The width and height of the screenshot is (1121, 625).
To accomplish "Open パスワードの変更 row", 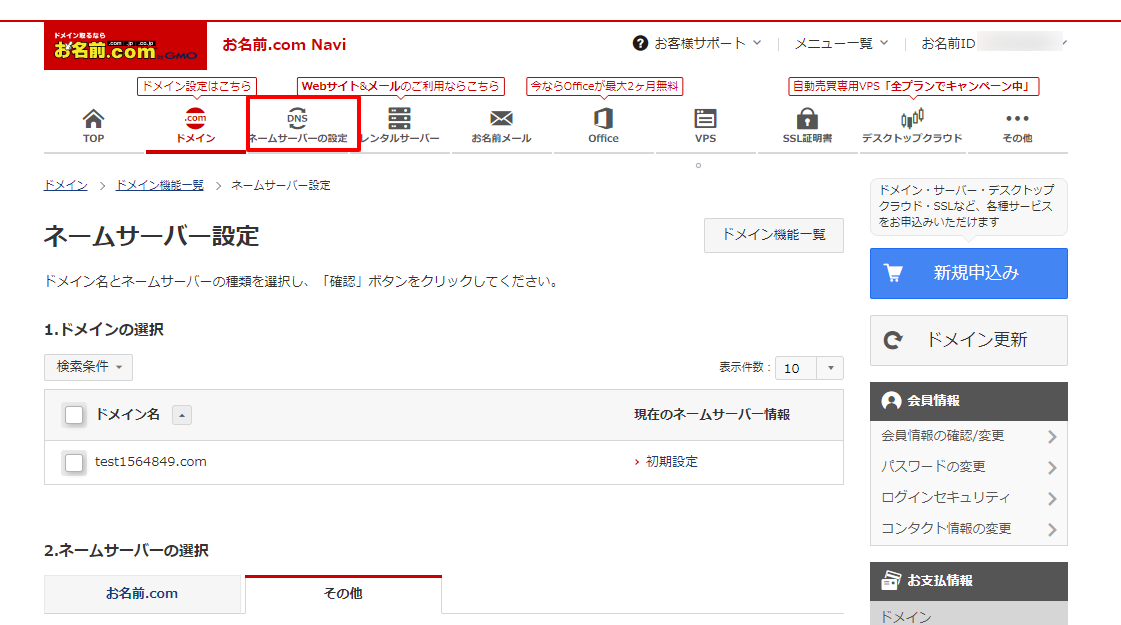I will [x=968, y=467].
